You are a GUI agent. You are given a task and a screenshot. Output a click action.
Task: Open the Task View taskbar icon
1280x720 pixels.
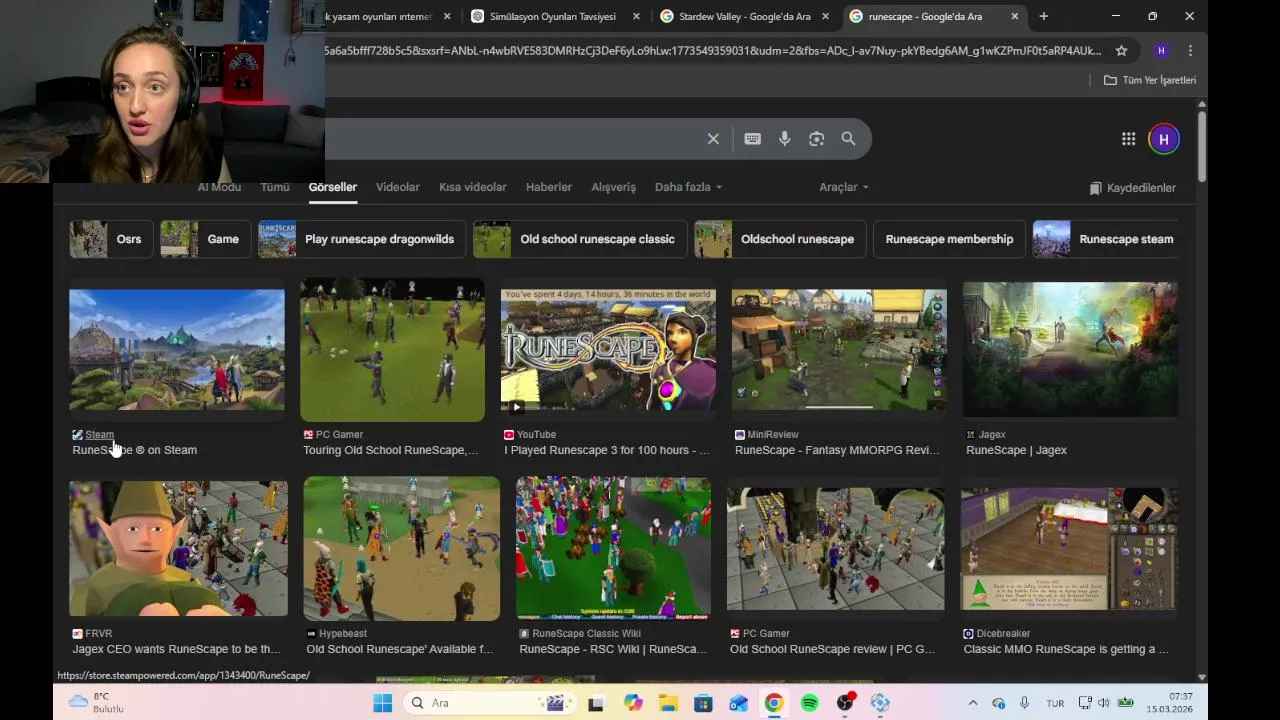coord(596,703)
